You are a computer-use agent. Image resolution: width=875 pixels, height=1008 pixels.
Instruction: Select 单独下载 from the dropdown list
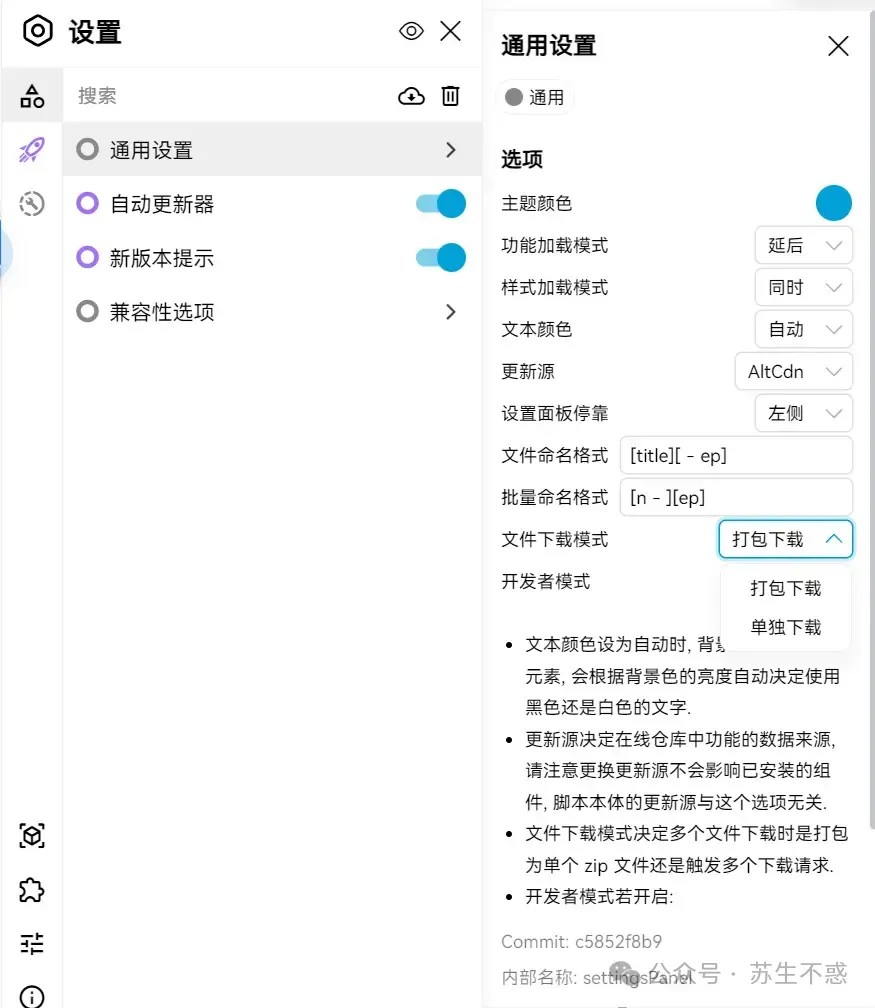[786, 627]
